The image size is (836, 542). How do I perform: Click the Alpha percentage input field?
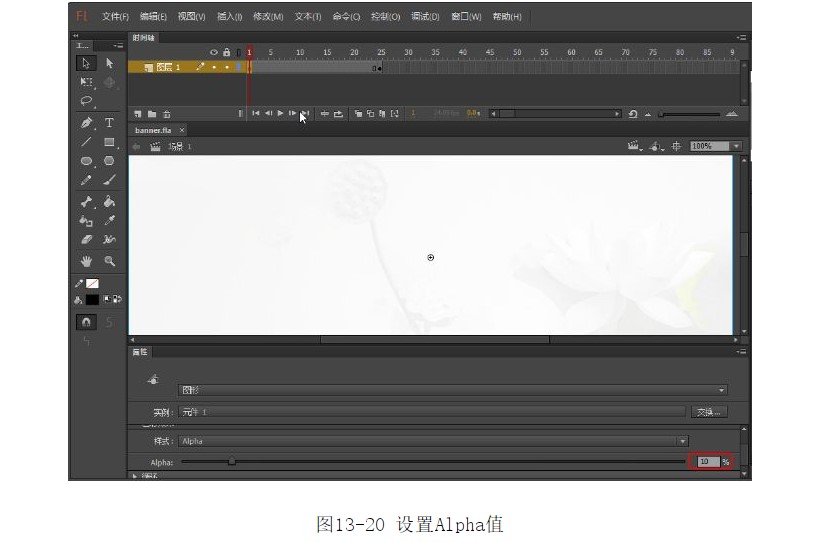pos(705,462)
